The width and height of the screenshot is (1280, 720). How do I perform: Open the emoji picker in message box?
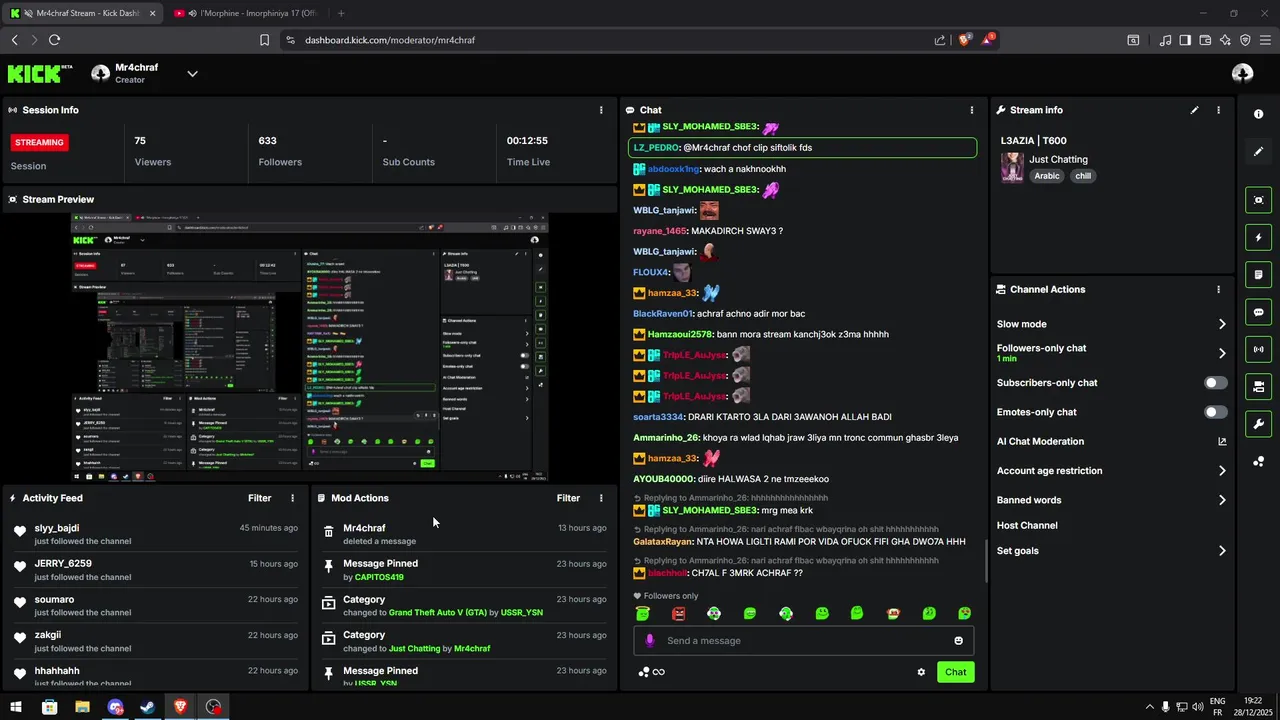[x=958, y=640]
